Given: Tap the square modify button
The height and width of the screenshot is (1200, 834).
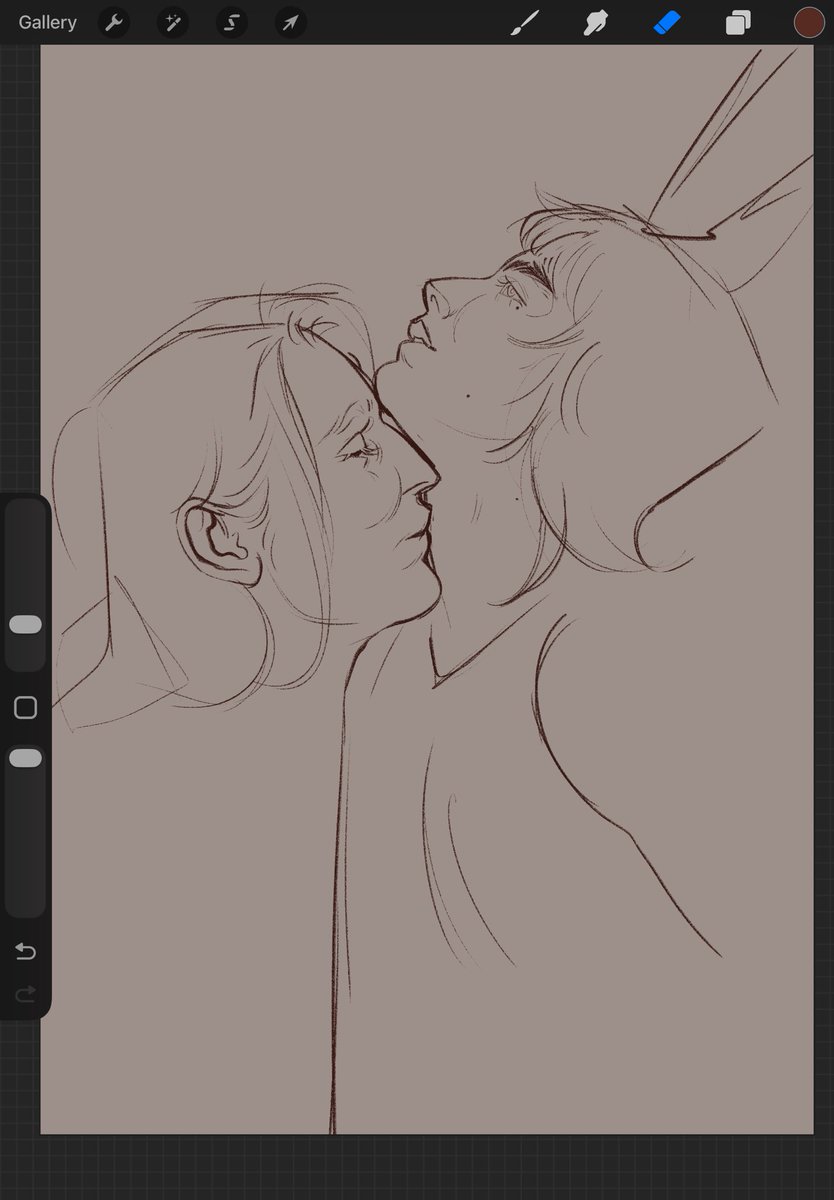Looking at the screenshot, I should click(x=26, y=708).
